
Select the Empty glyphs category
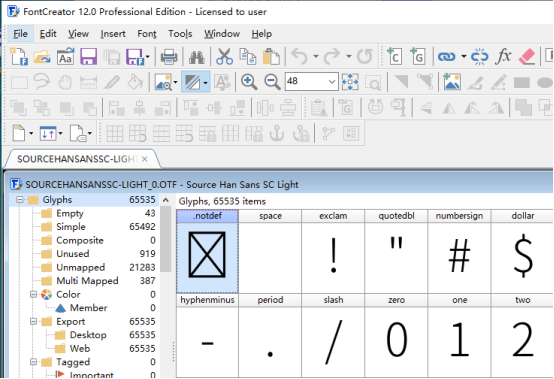70,213
